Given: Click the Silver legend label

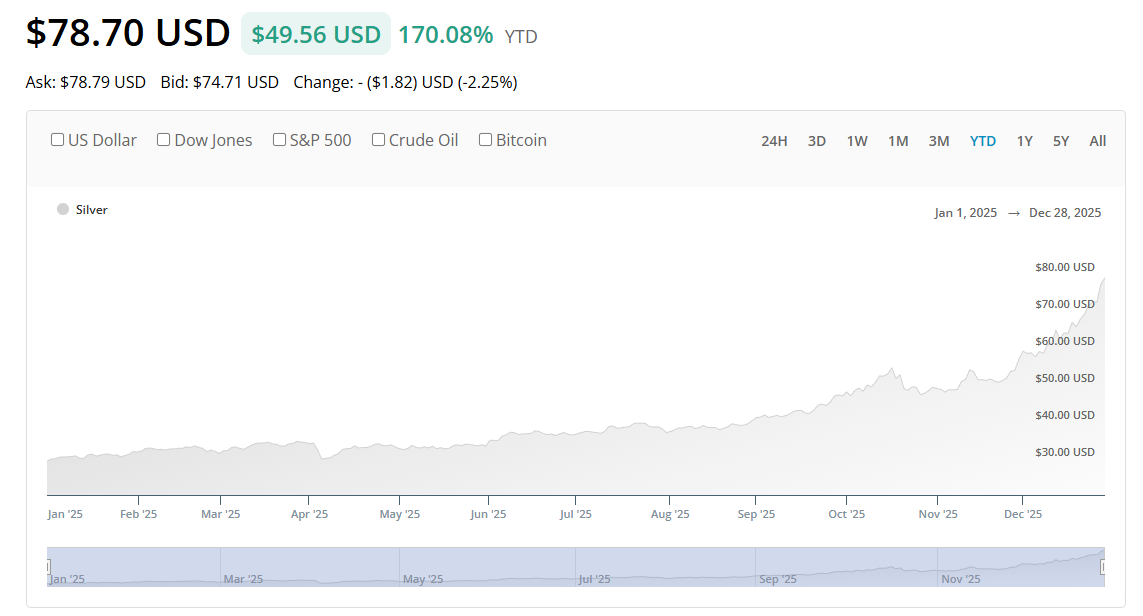Looking at the screenshot, I should point(91,210).
